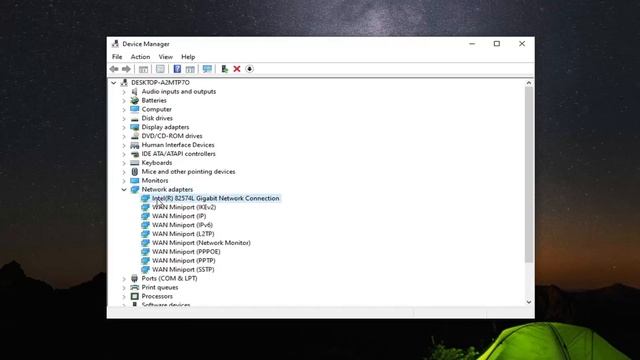640x360 pixels.
Task: Select the Batteries category icon
Action: [135, 100]
